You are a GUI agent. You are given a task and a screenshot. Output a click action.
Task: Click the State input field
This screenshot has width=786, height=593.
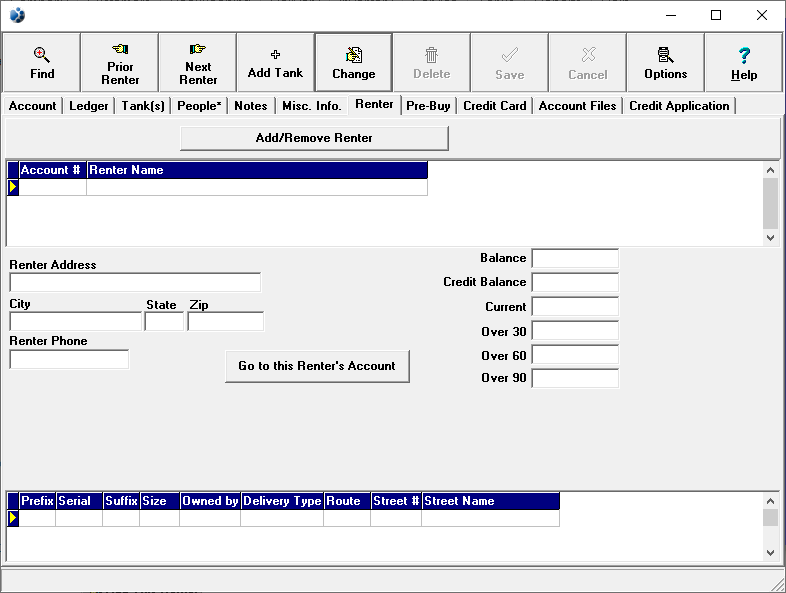164,321
